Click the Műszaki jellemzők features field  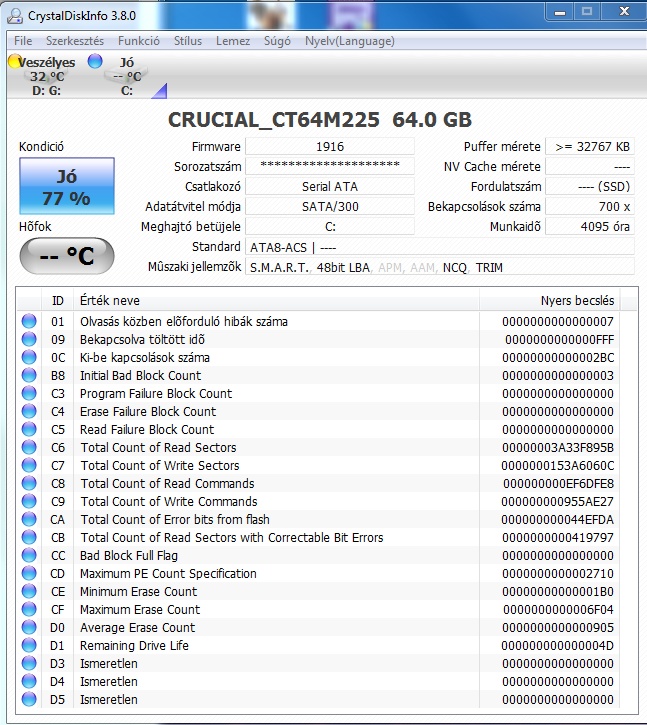pyautogui.click(x=440, y=267)
